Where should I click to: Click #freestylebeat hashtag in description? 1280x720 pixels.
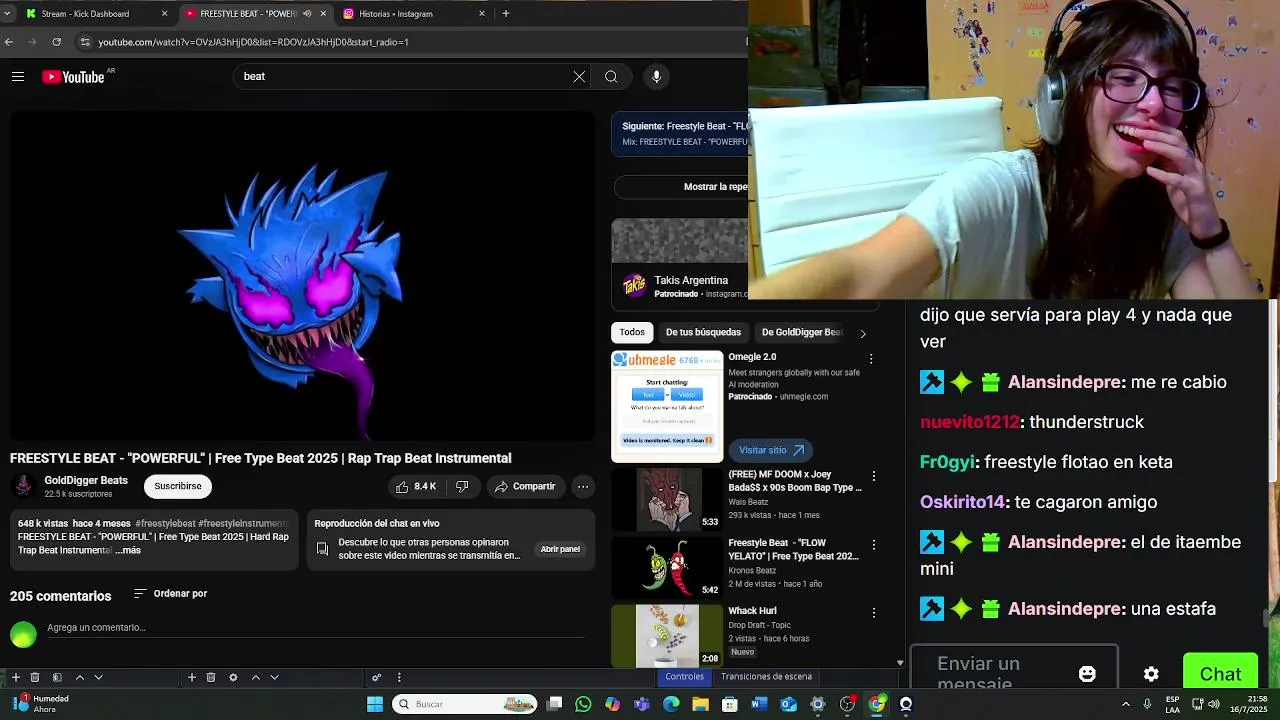pos(165,524)
